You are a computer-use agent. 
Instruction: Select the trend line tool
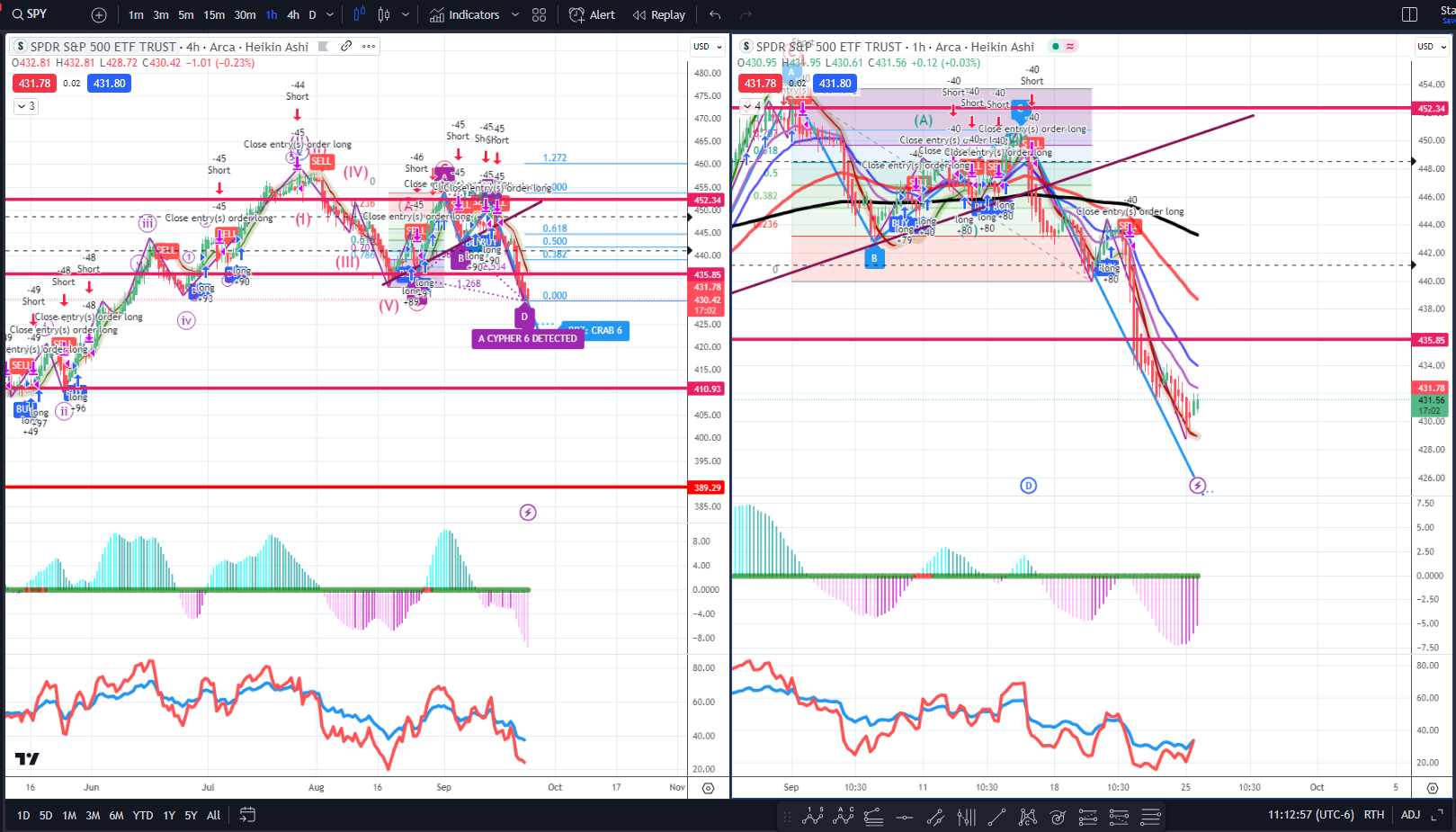(996, 817)
